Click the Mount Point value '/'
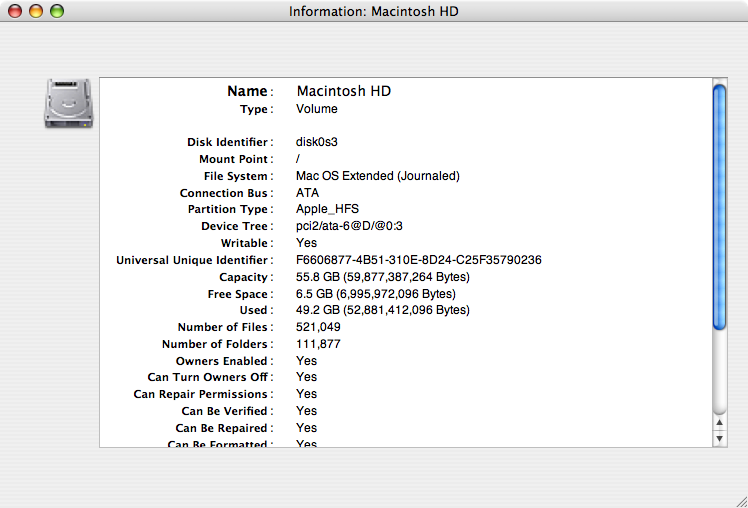 click(298, 158)
